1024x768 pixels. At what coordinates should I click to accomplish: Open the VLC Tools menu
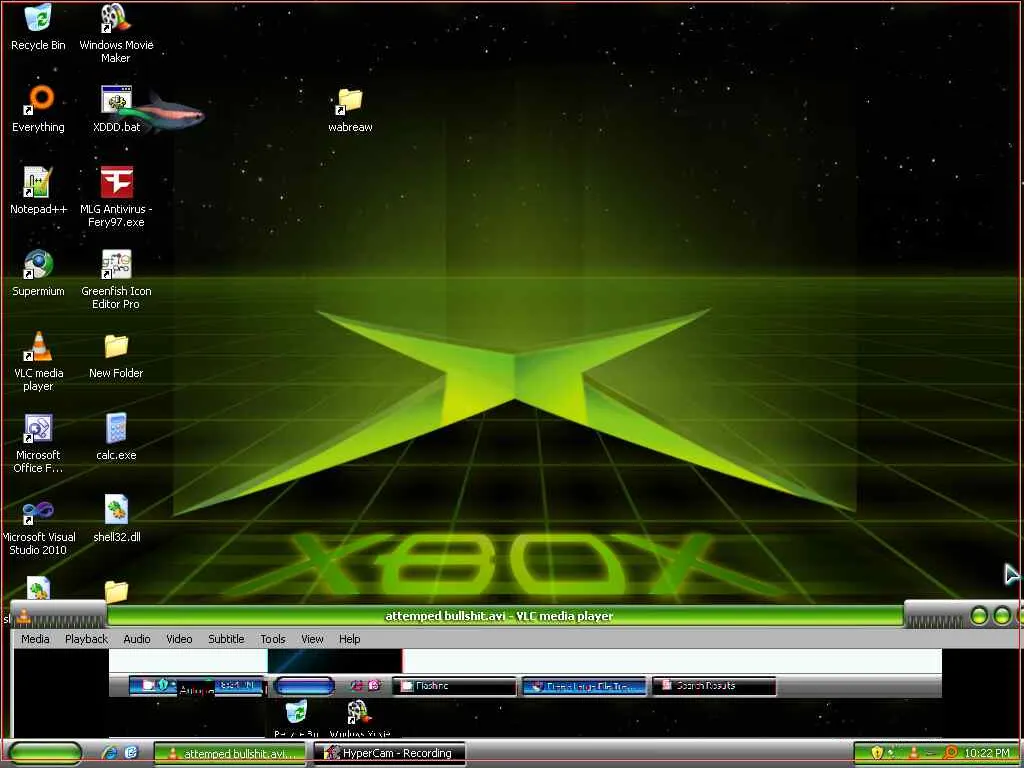coord(273,639)
